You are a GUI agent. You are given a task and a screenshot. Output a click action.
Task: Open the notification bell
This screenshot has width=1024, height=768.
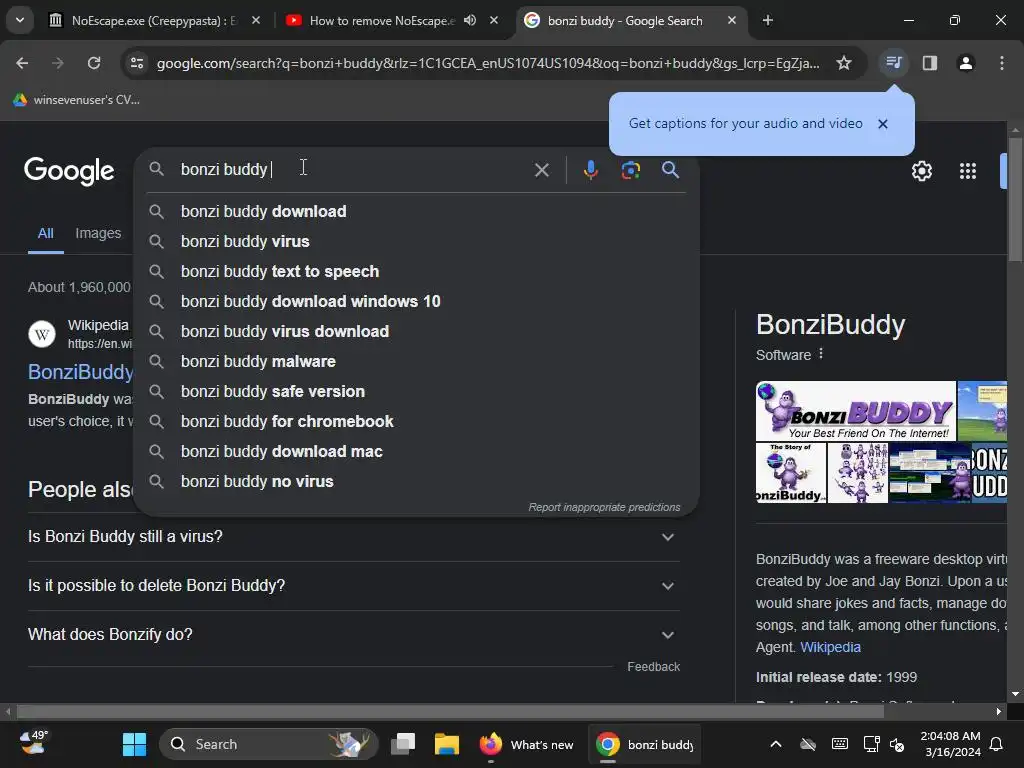pyautogui.click(x=996, y=744)
